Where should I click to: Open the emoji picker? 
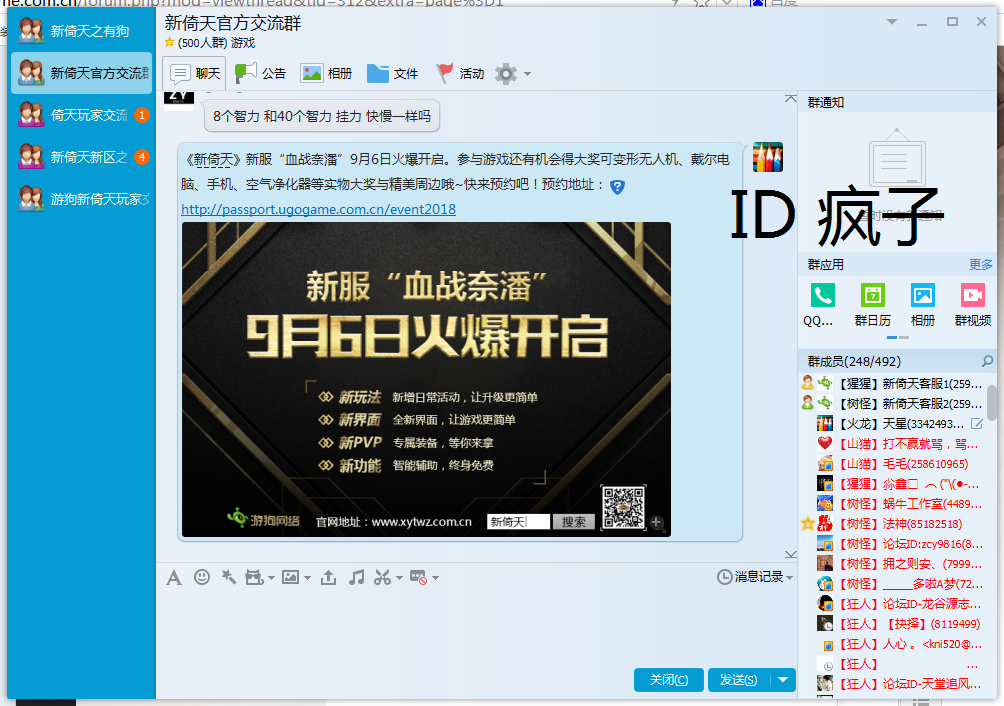202,577
